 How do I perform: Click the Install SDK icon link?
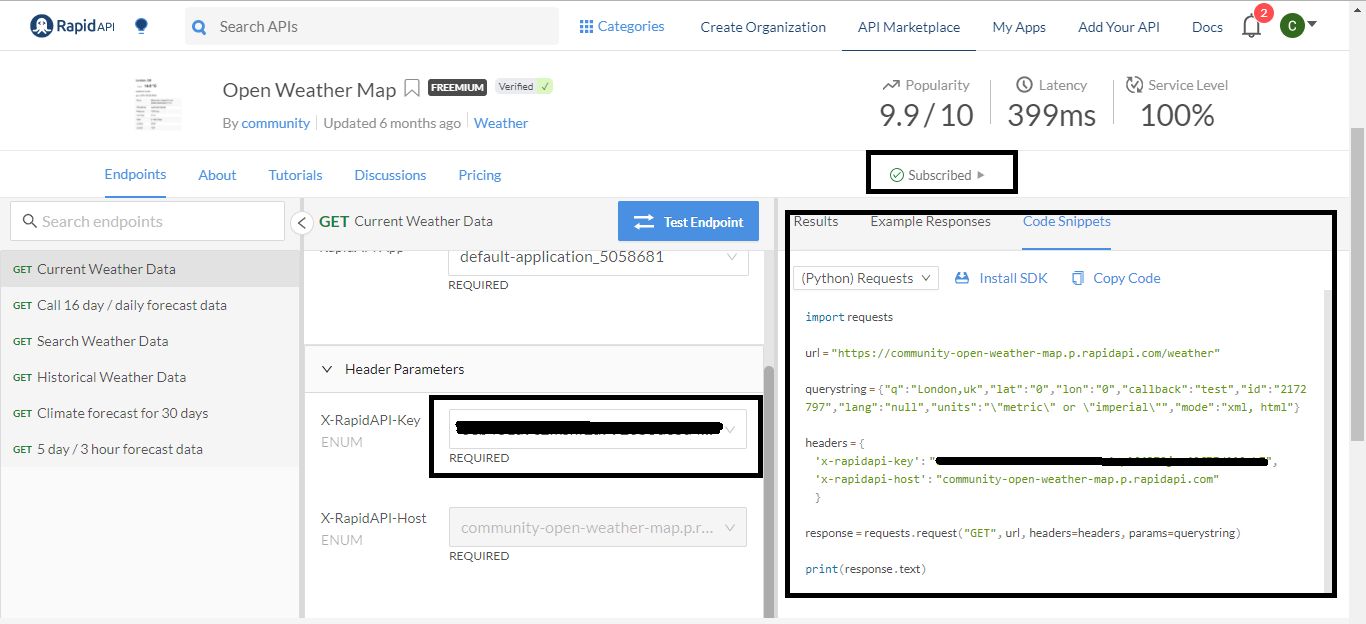click(1001, 278)
